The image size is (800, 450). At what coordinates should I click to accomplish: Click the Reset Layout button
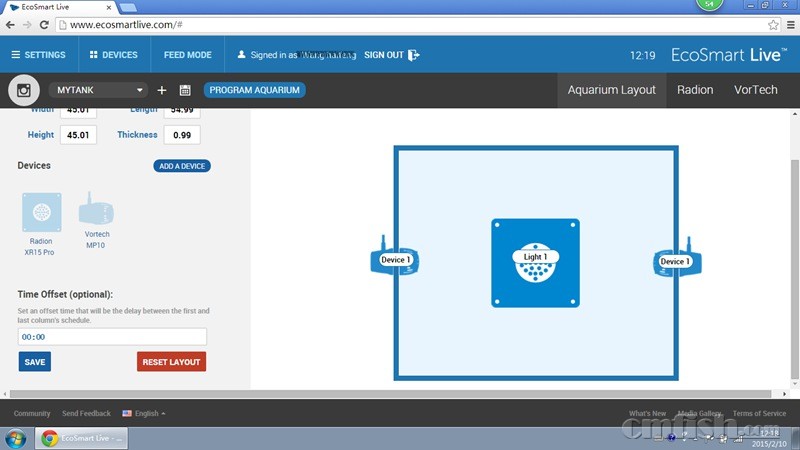click(171, 362)
